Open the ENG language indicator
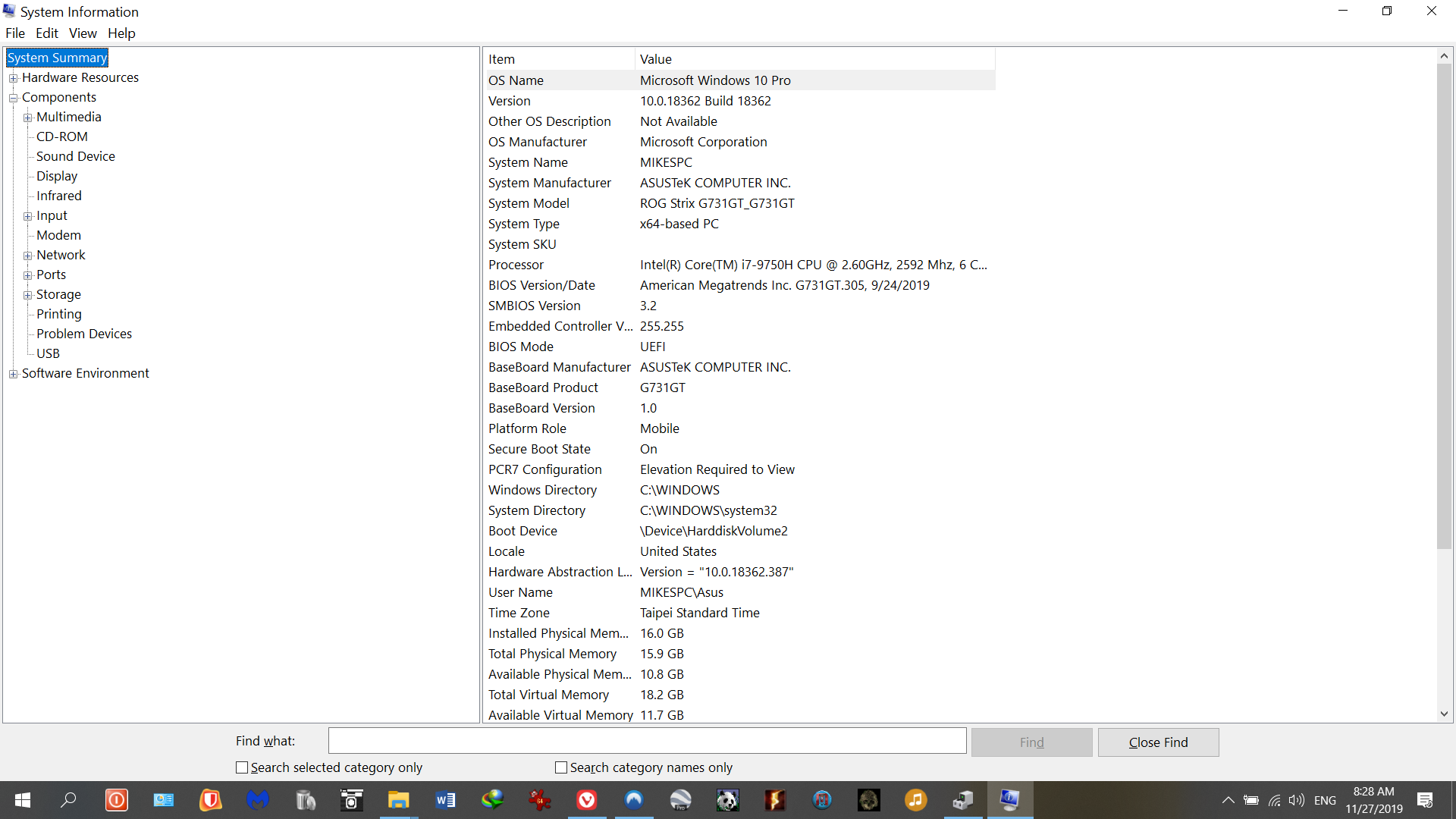 point(1325,800)
